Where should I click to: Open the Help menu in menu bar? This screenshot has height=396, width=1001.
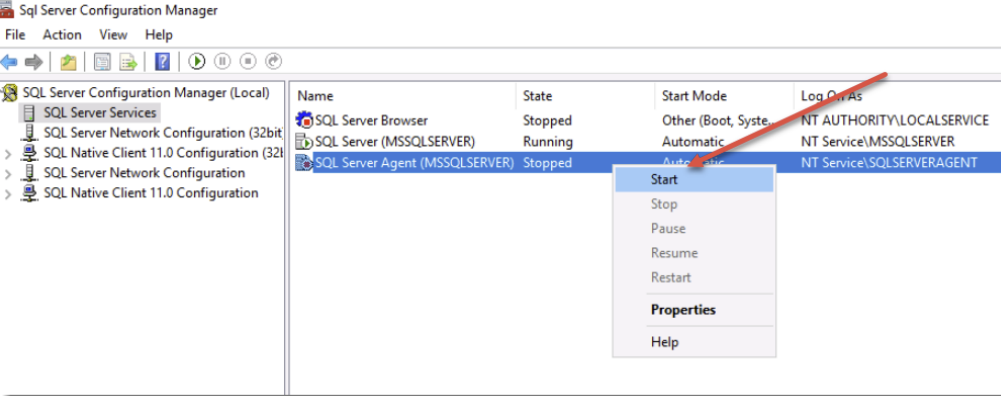pyautogui.click(x=158, y=34)
